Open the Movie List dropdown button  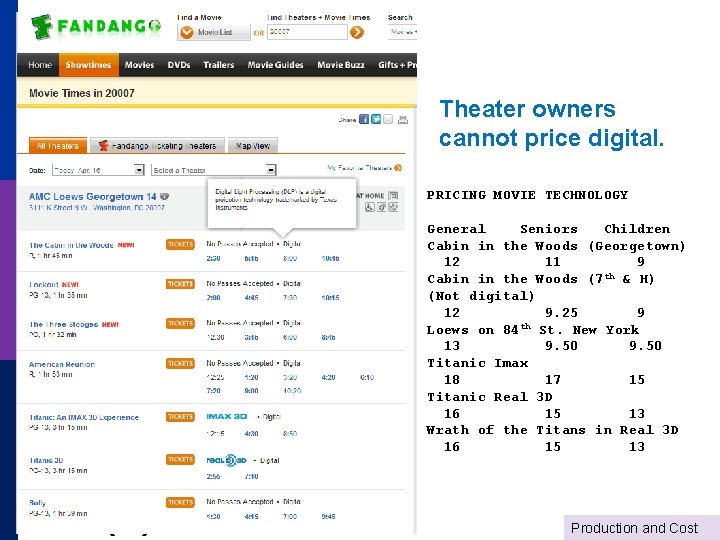coord(214,32)
